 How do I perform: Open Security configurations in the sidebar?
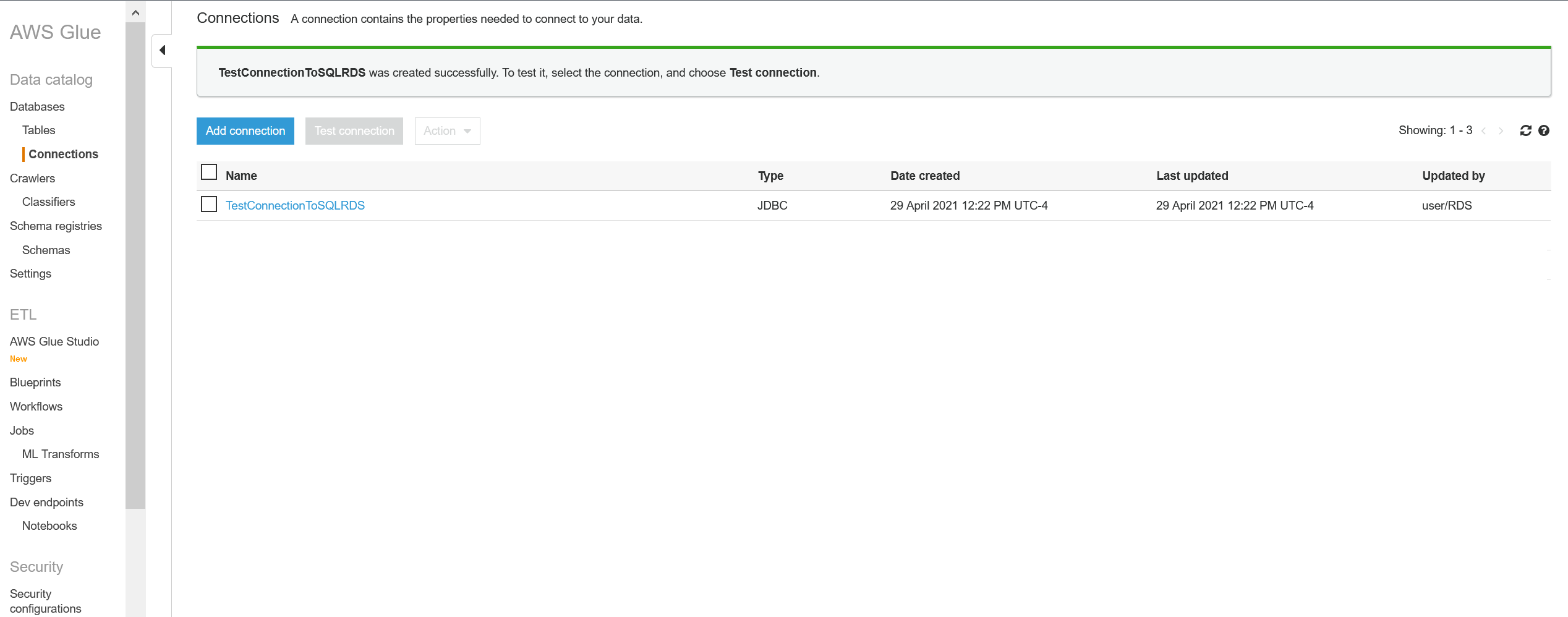point(45,601)
